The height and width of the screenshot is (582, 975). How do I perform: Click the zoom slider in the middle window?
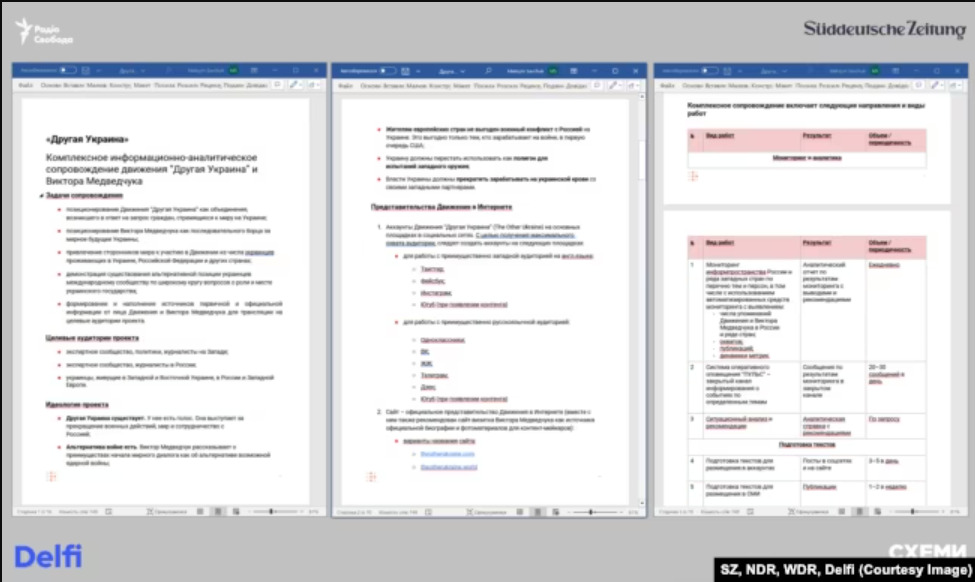pyautogui.click(x=594, y=512)
